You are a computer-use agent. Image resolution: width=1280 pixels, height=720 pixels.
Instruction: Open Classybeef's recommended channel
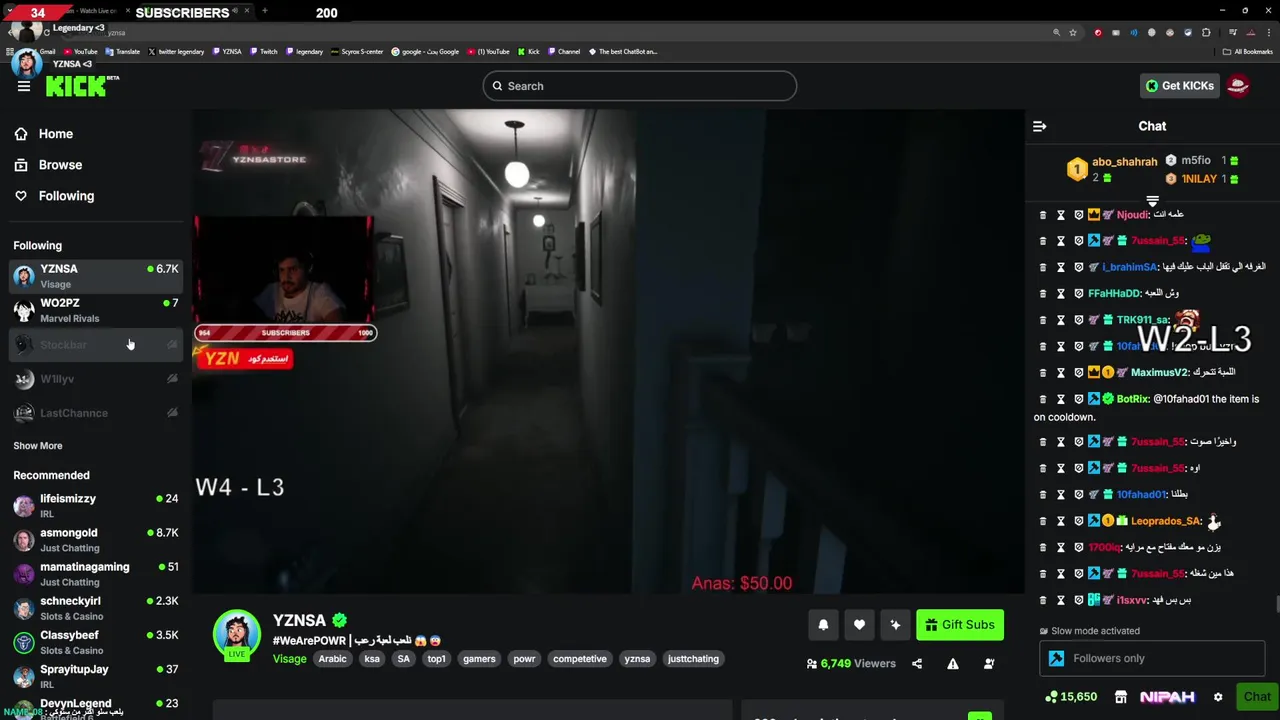[96, 642]
